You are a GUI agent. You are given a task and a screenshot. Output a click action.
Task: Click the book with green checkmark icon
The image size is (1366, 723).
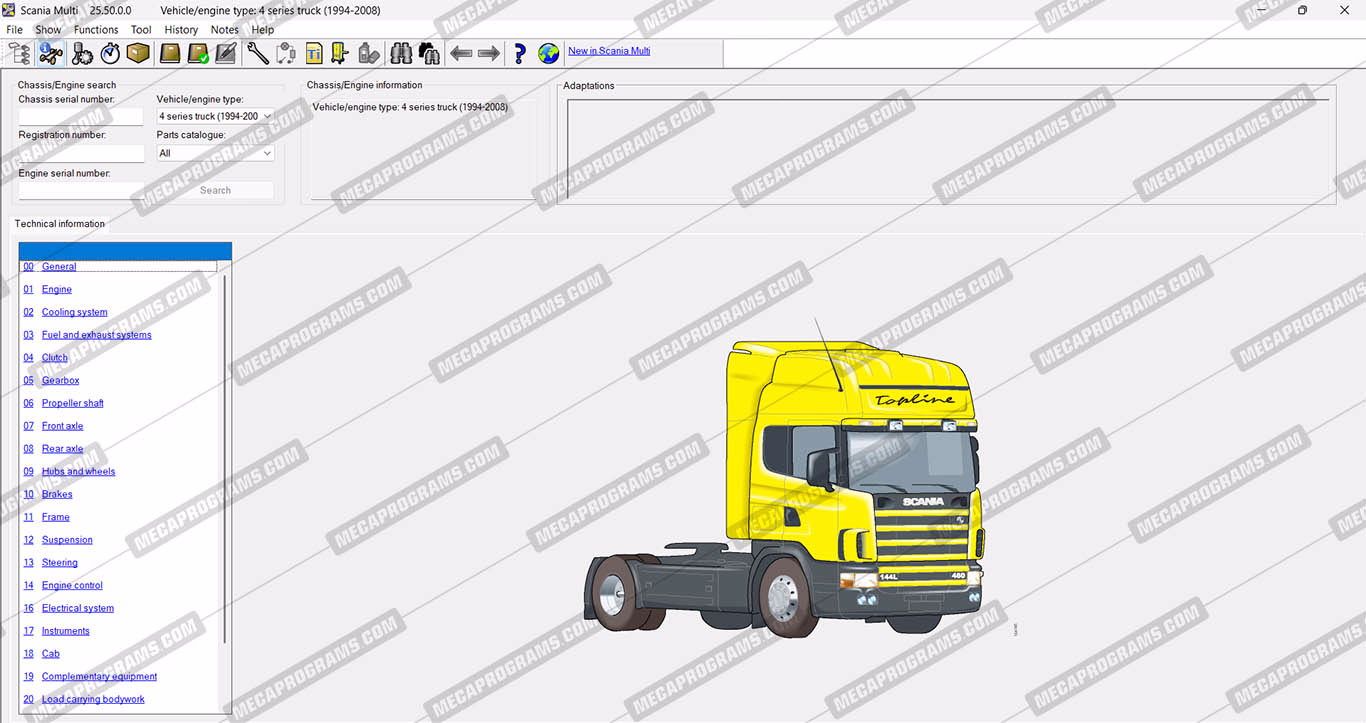[x=198, y=53]
